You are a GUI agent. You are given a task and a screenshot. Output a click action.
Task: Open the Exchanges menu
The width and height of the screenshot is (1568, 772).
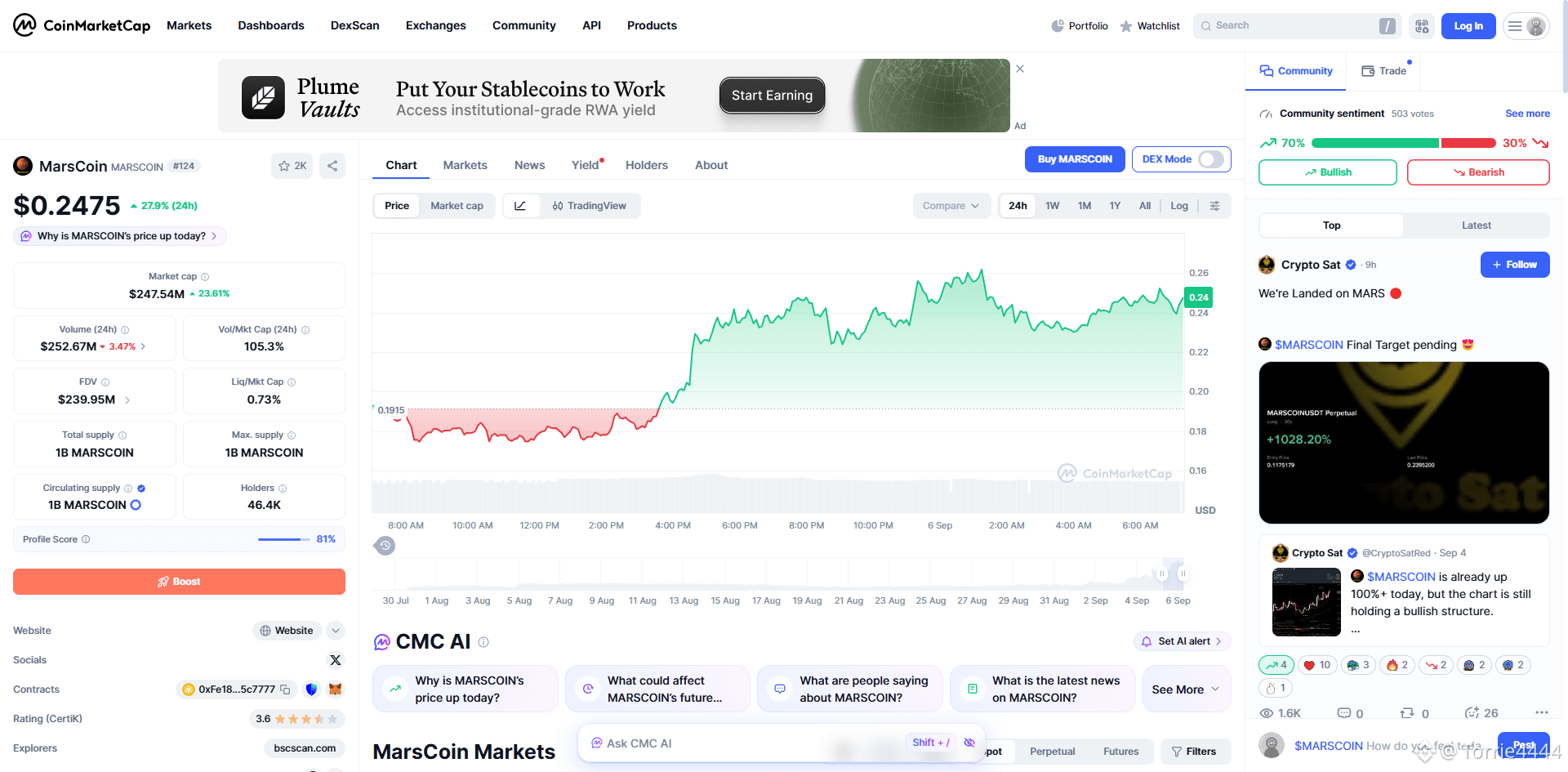point(435,25)
